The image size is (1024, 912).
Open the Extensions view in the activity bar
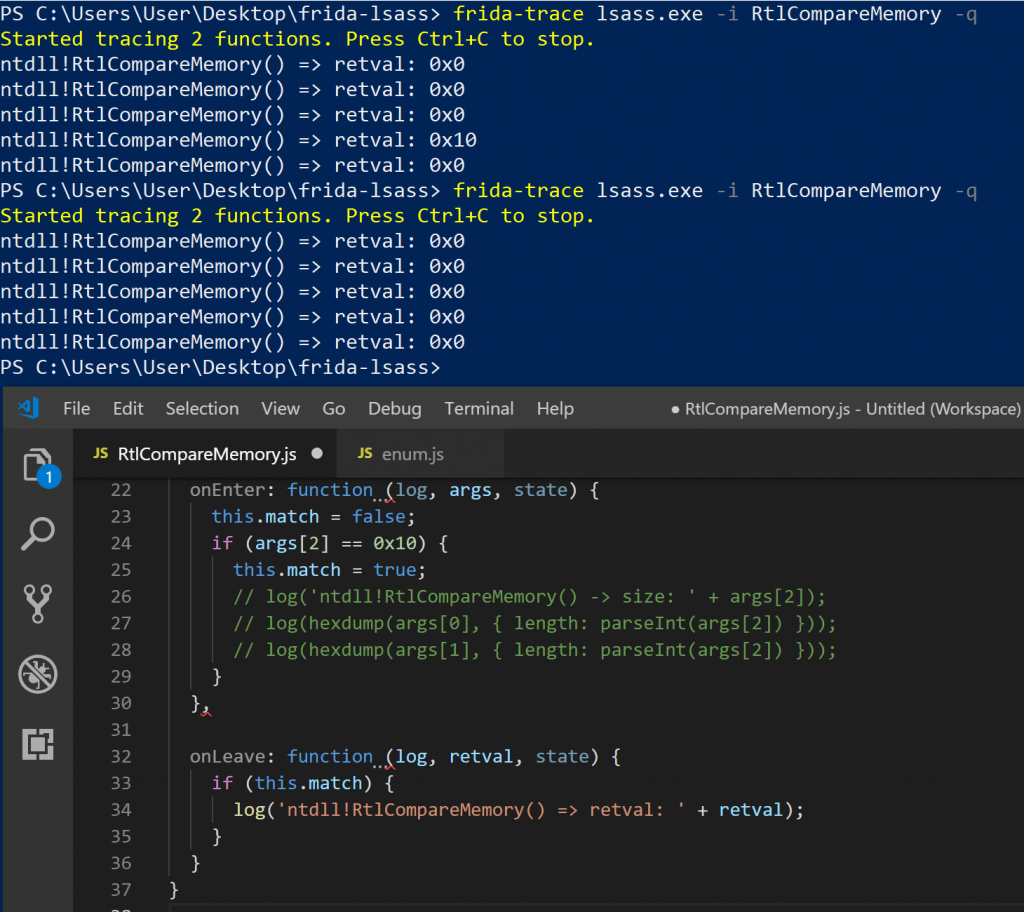(x=37, y=744)
